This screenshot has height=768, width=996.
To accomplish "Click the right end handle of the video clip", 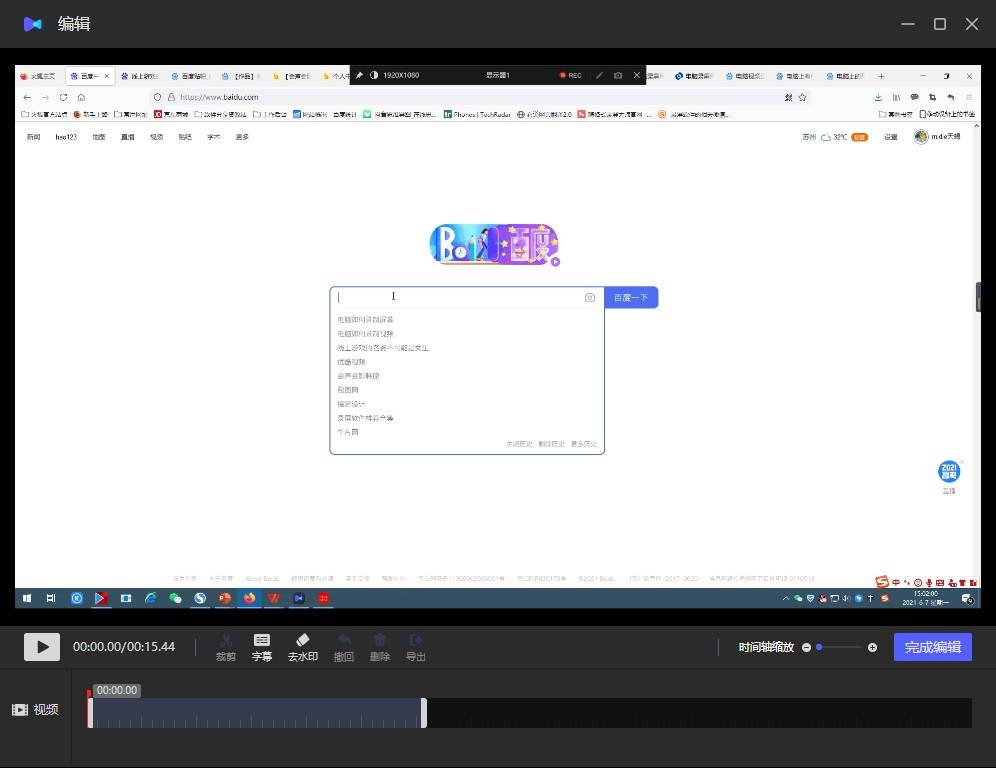I will coord(424,713).
